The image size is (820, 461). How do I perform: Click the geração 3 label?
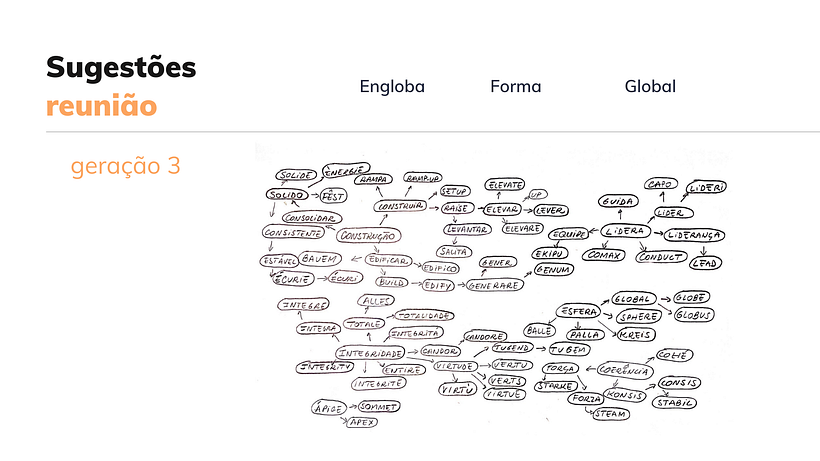(x=126, y=166)
